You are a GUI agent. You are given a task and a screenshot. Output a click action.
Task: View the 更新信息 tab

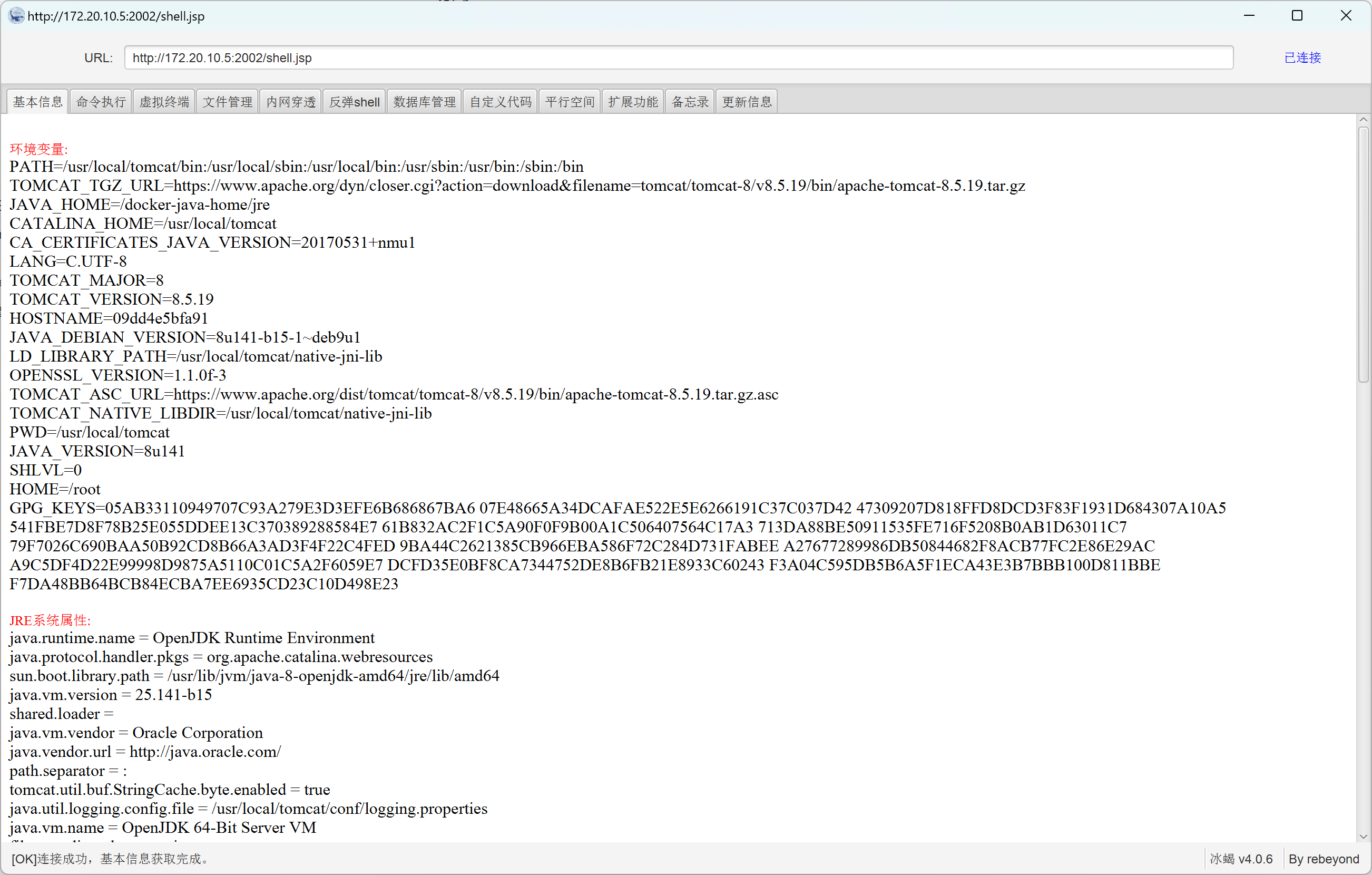click(747, 102)
